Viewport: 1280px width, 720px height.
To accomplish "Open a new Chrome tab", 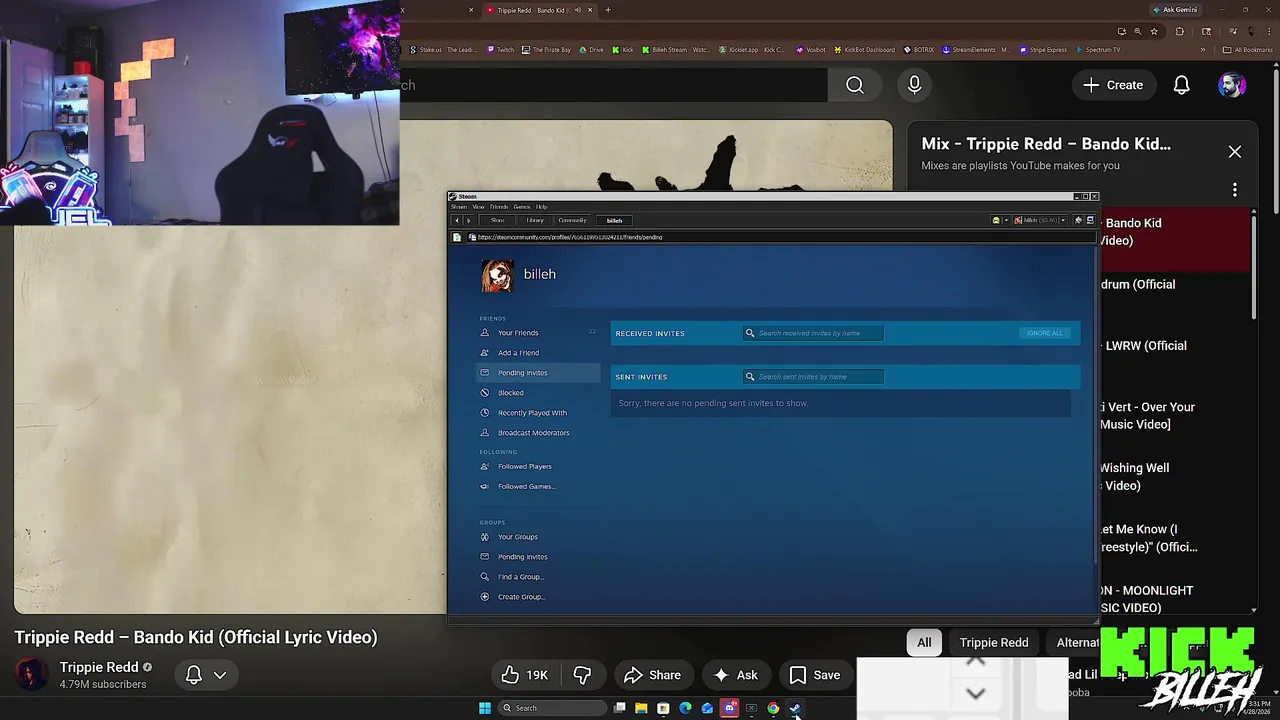I will (x=607, y=10).
